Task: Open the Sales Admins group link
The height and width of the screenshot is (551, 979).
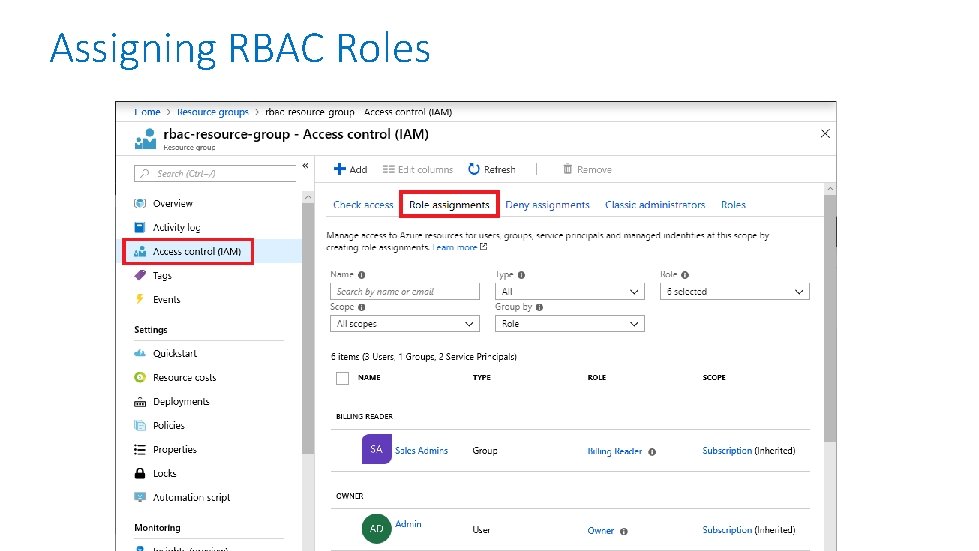Action: click(421, 450)
